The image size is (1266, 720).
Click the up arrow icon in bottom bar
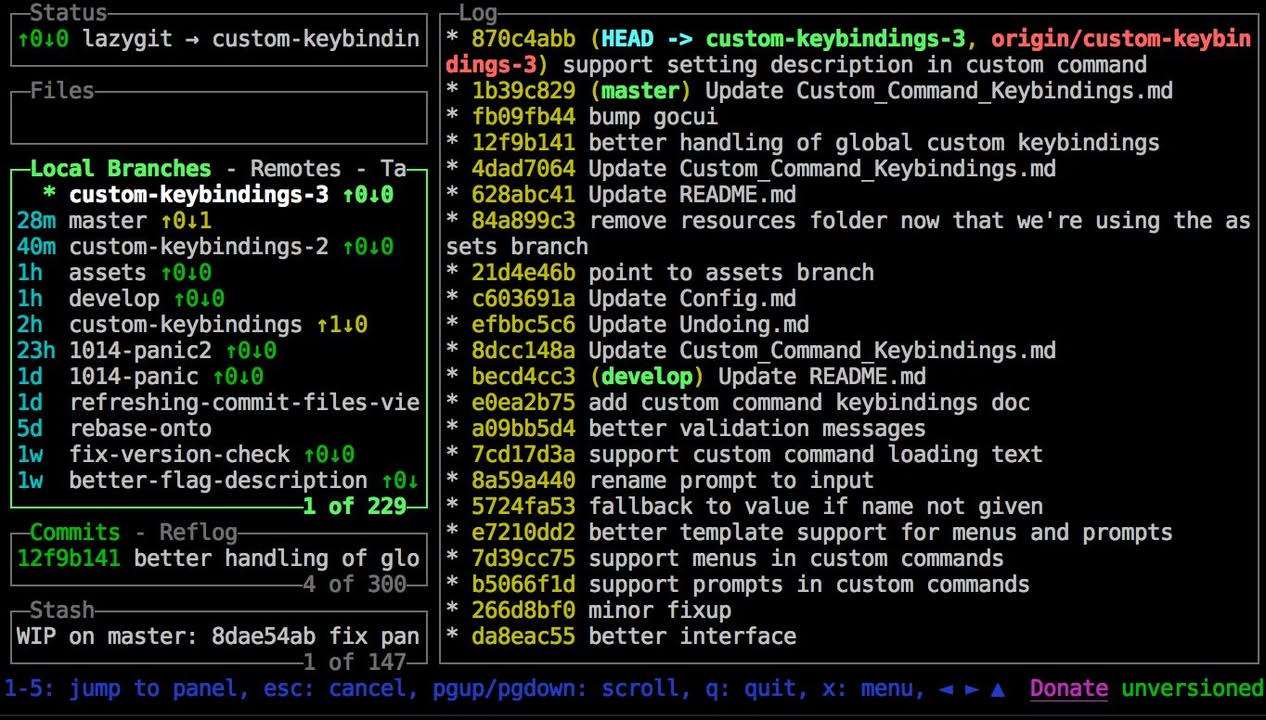point(995,688)
